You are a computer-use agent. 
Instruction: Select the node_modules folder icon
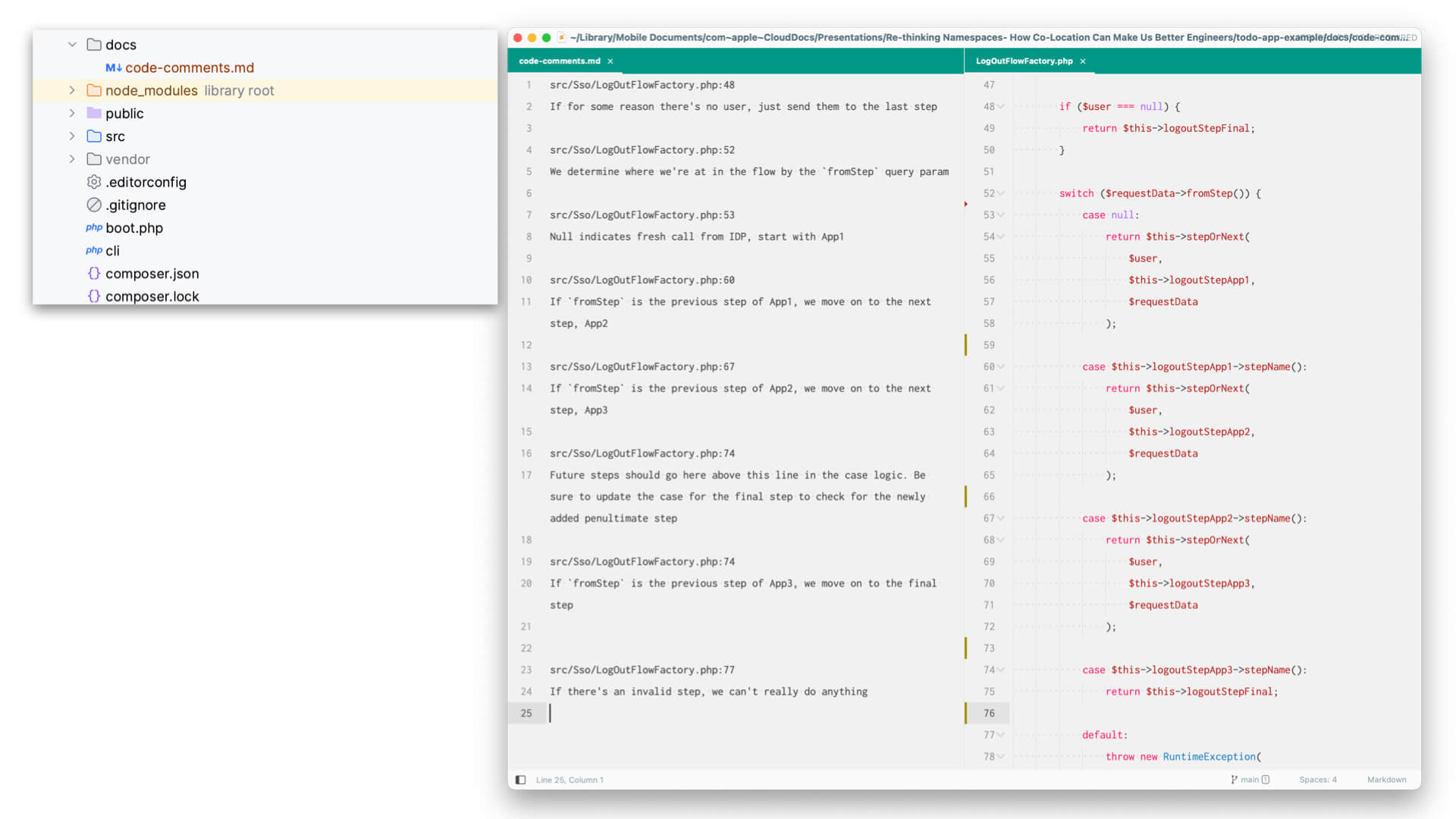coord(94,90)
